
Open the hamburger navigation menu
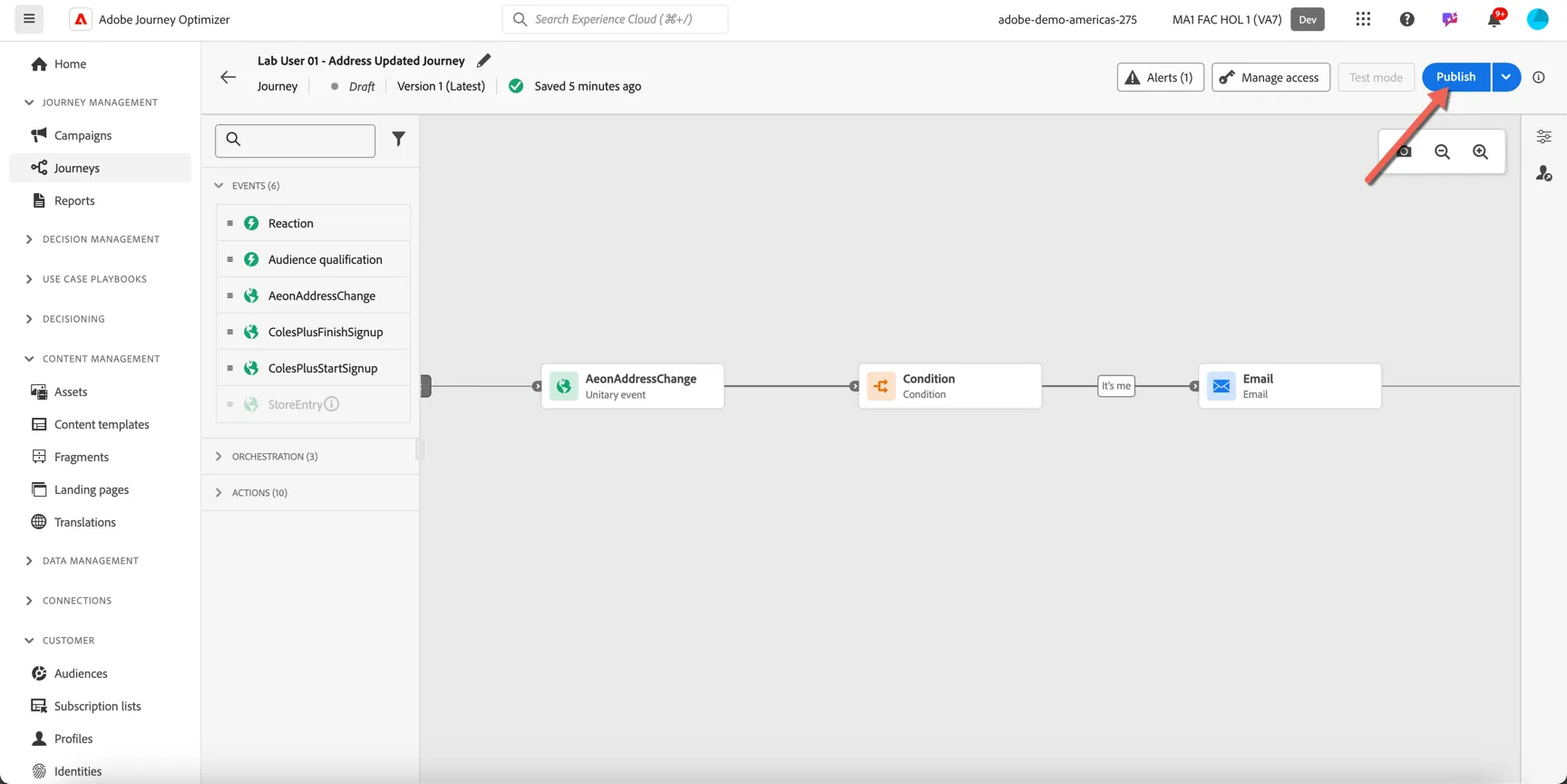[29, 19]
